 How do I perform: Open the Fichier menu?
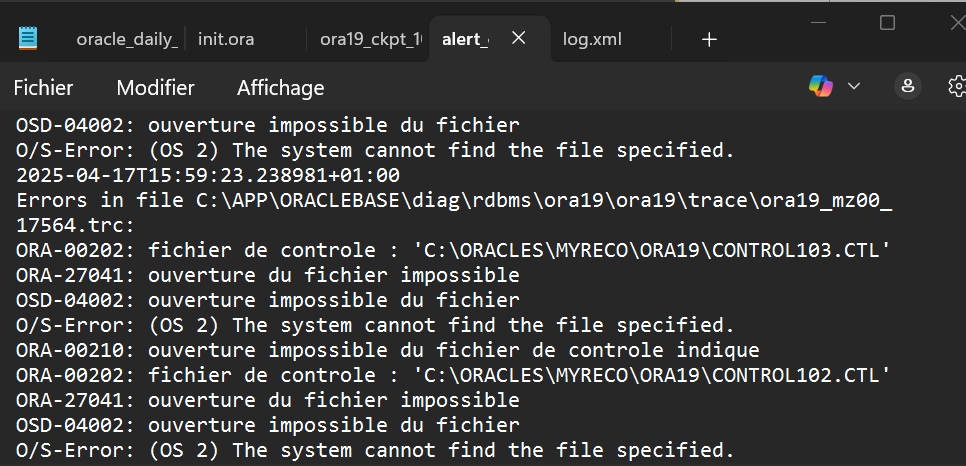pyautogui.click(x=43, y=88)
